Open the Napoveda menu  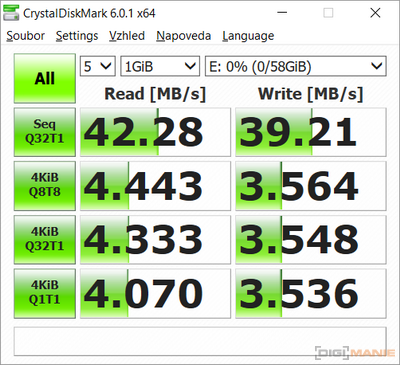tap(184, 36)
